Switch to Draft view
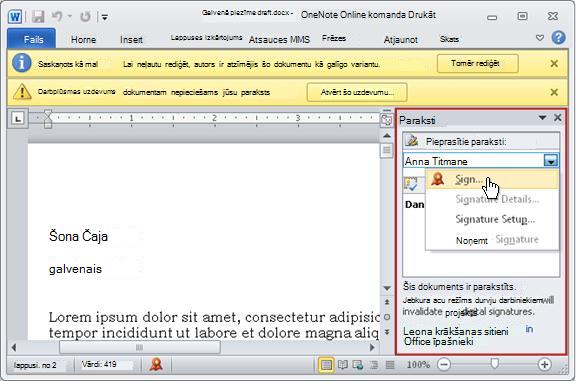This screenshot has height=381, width=576. 390,365
